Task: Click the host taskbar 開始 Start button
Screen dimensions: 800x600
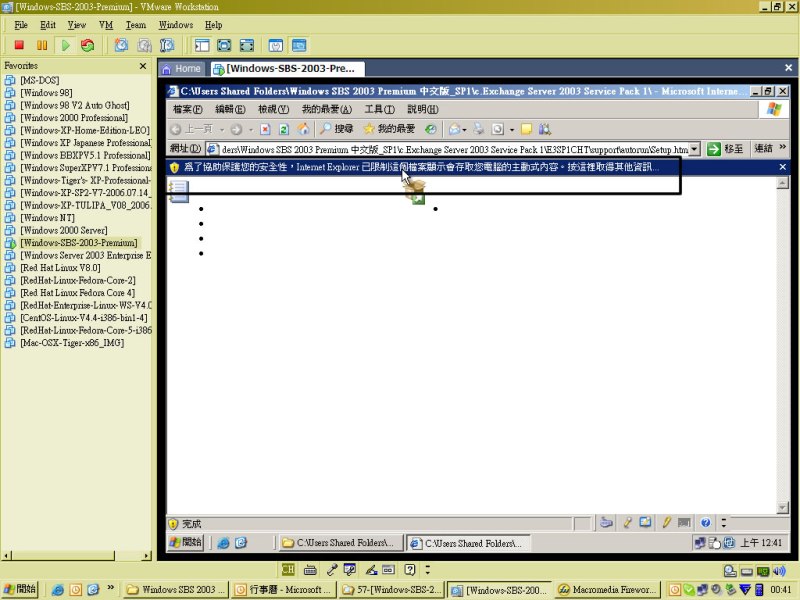Action: (20, 589)
